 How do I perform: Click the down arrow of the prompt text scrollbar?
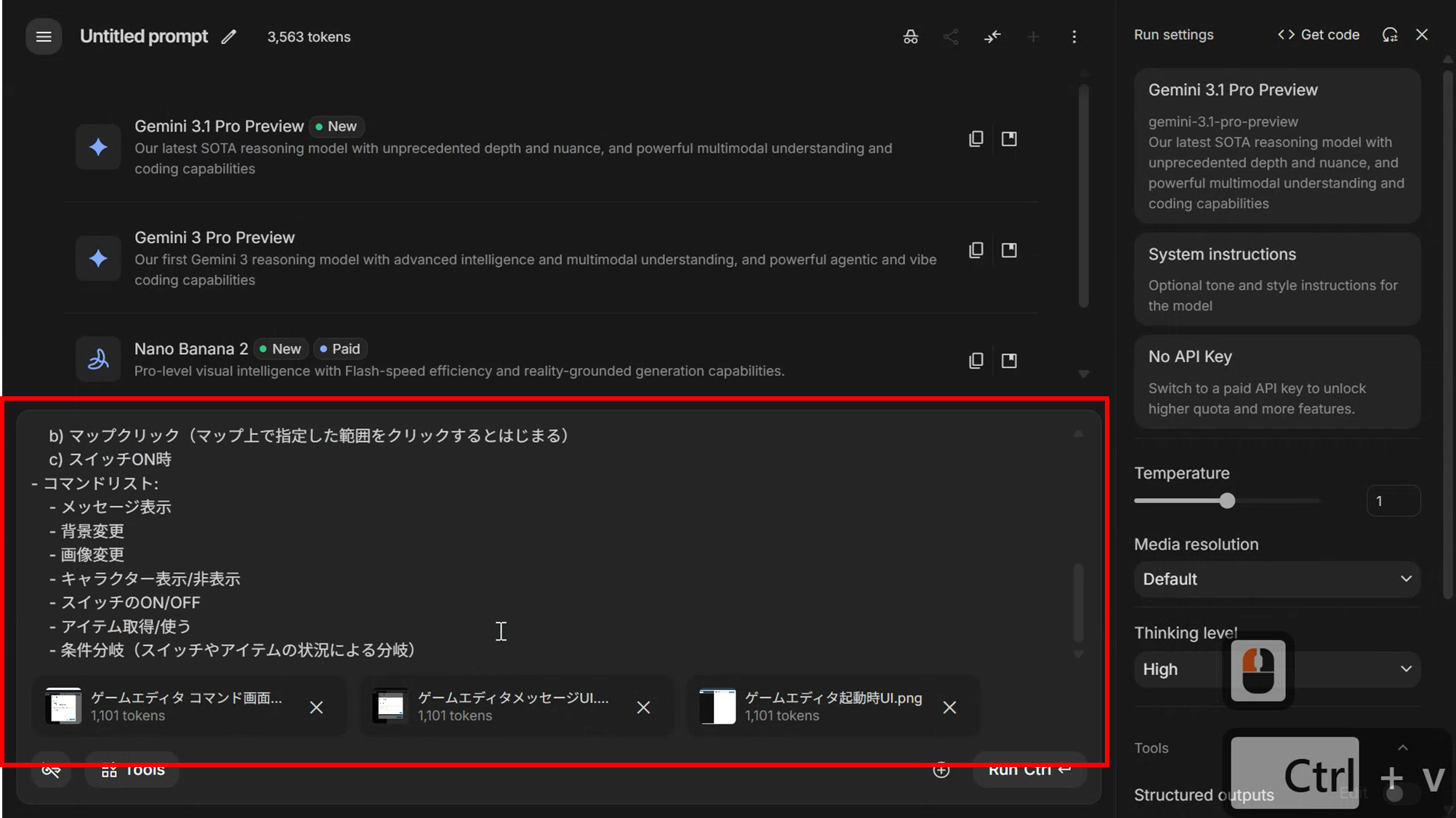(x=1079, y=654)
